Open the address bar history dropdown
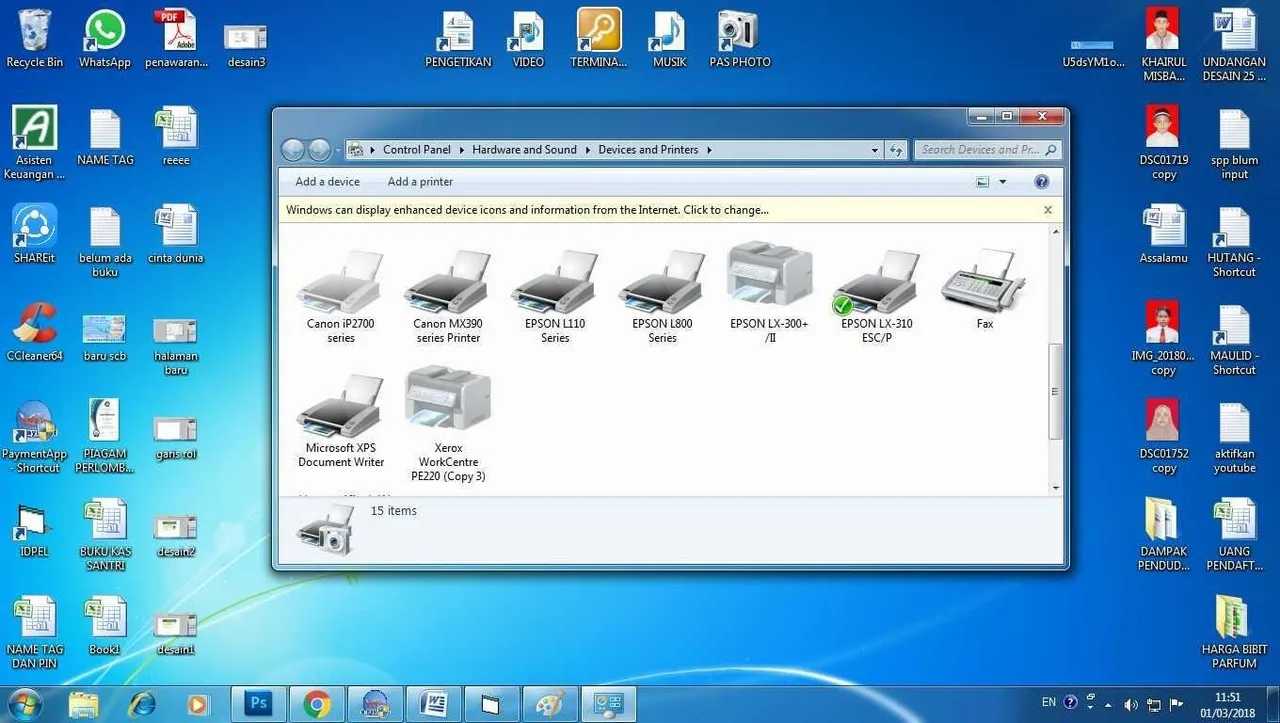1280x723 pixels. pos(875,150)
